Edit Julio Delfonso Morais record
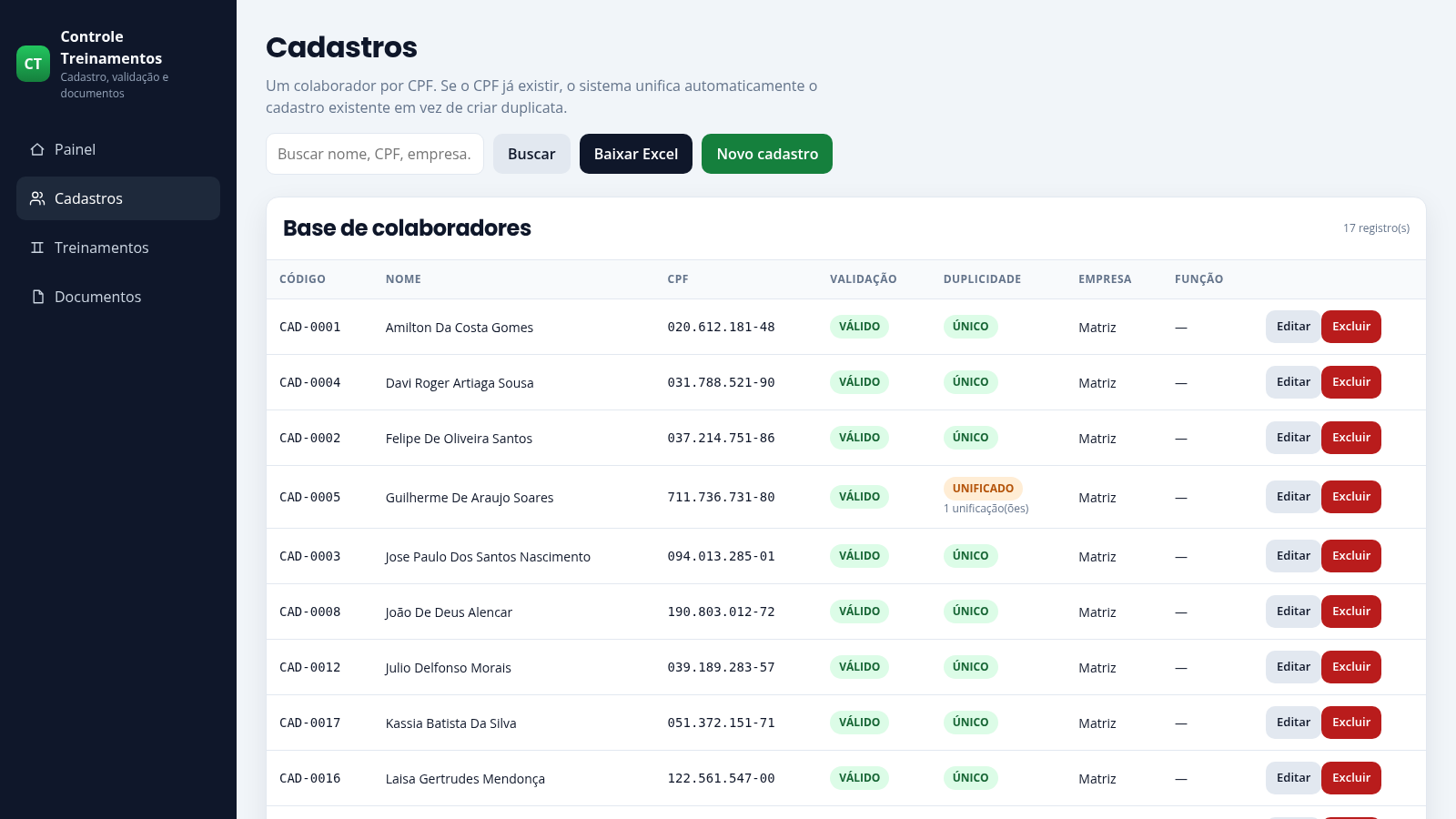1456x819 pixels. tap(1293, 667)
